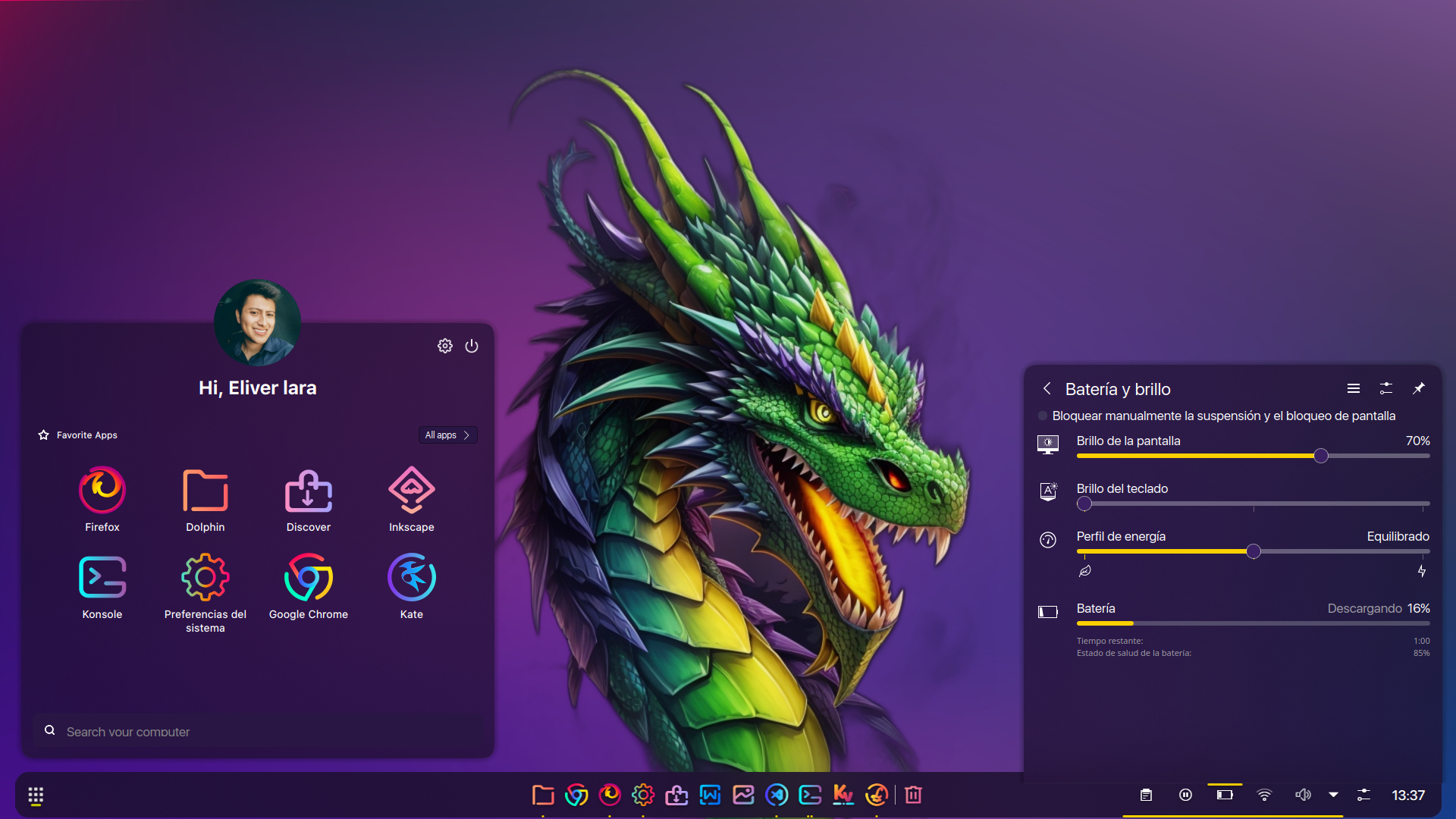
Task: Open system settings gear in the dock
Action: click(x=643, y=795)
